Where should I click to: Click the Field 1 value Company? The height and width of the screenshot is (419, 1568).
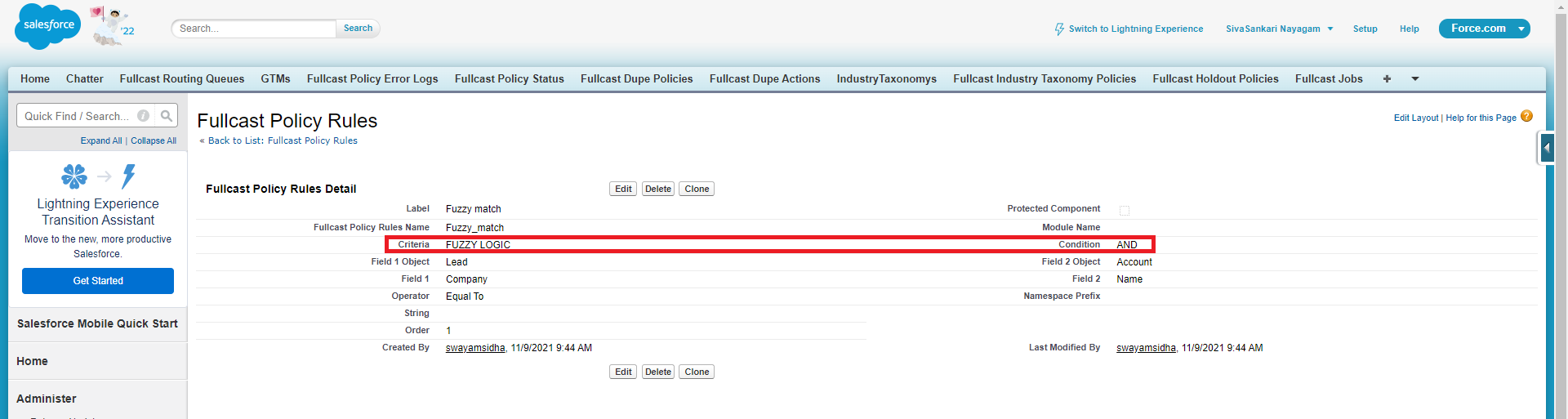click(x=466, y=279)
